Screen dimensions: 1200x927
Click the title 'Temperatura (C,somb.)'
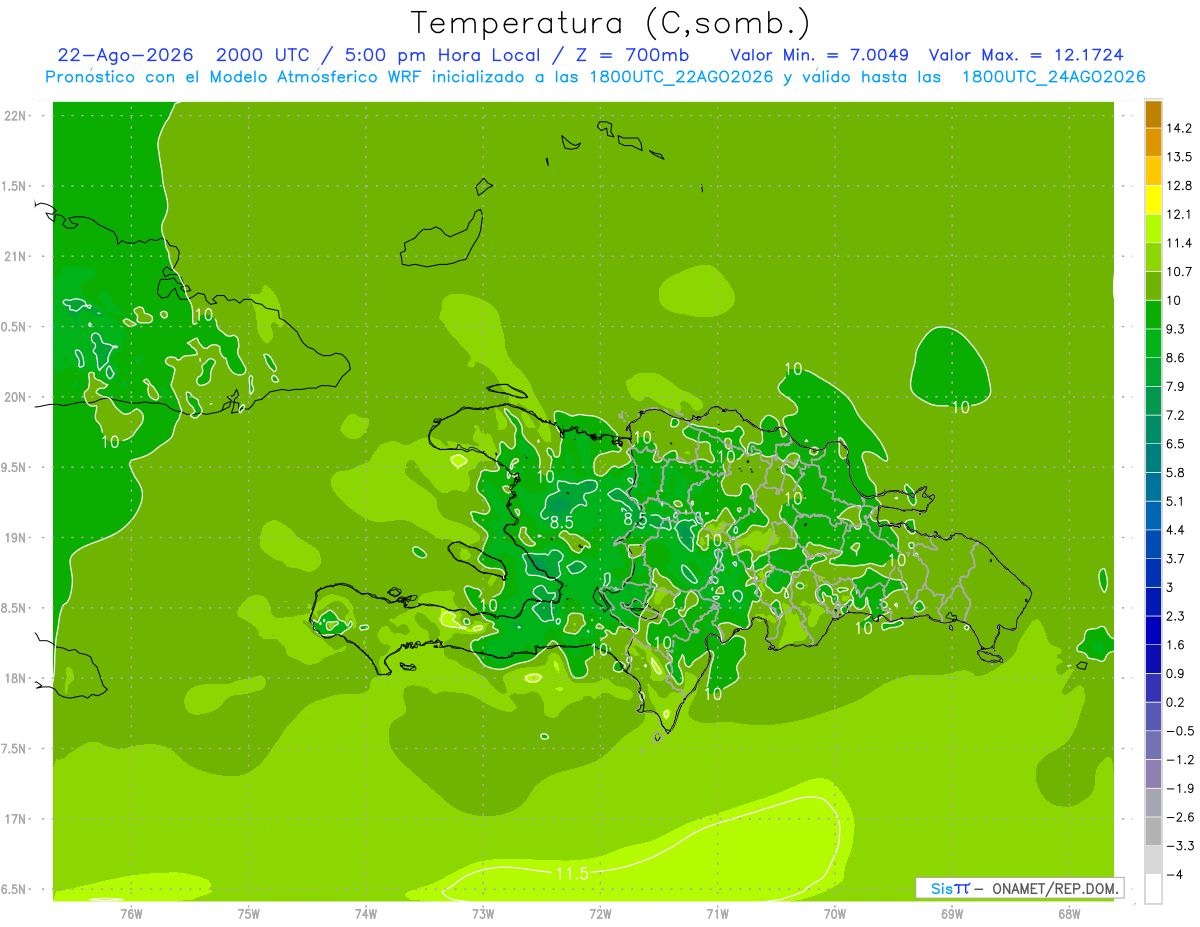tap(611, 23)
